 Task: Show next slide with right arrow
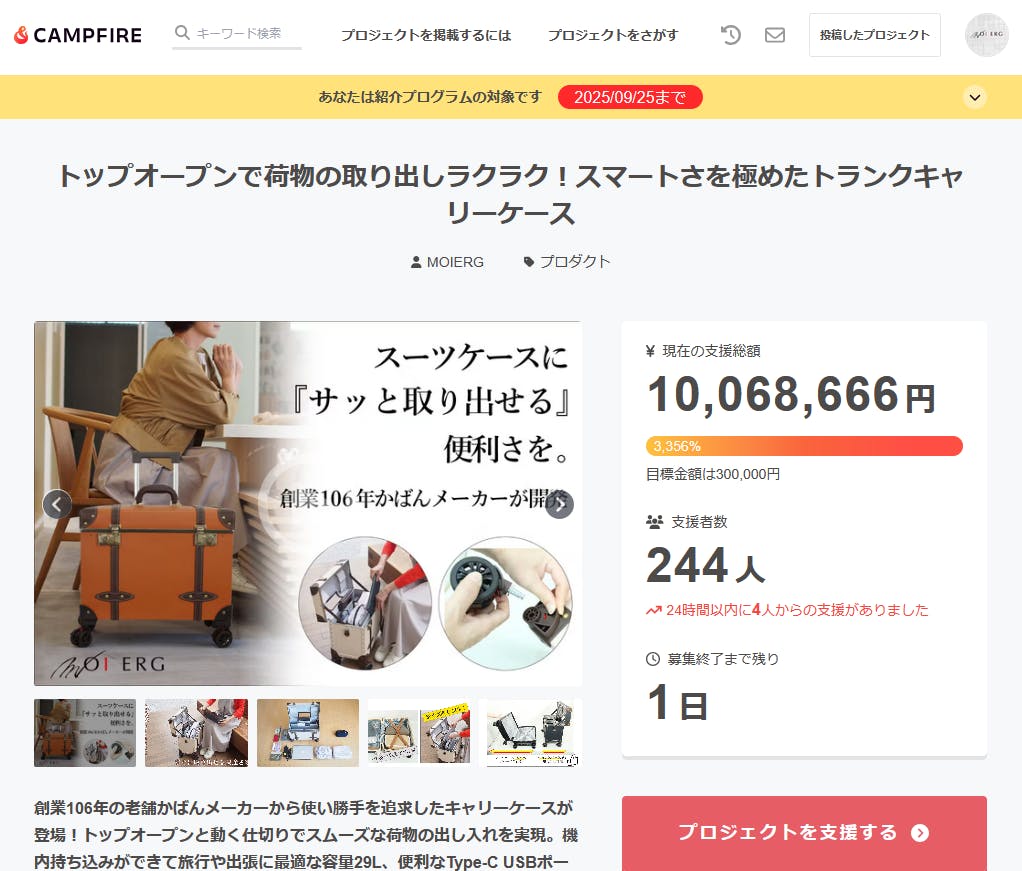[x=559, y=504]
